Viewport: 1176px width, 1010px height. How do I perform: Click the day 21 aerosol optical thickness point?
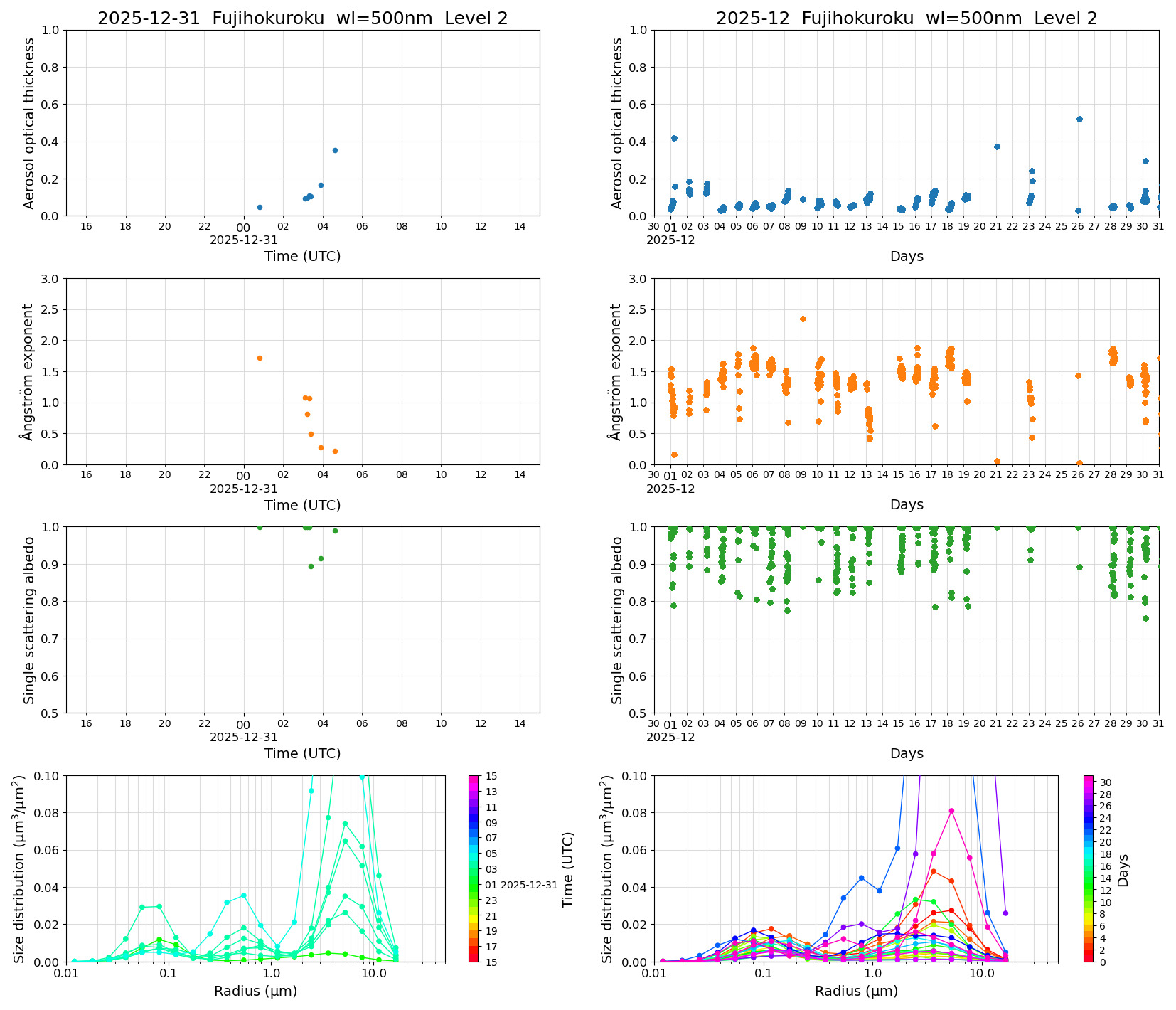[x=997, y=147]
